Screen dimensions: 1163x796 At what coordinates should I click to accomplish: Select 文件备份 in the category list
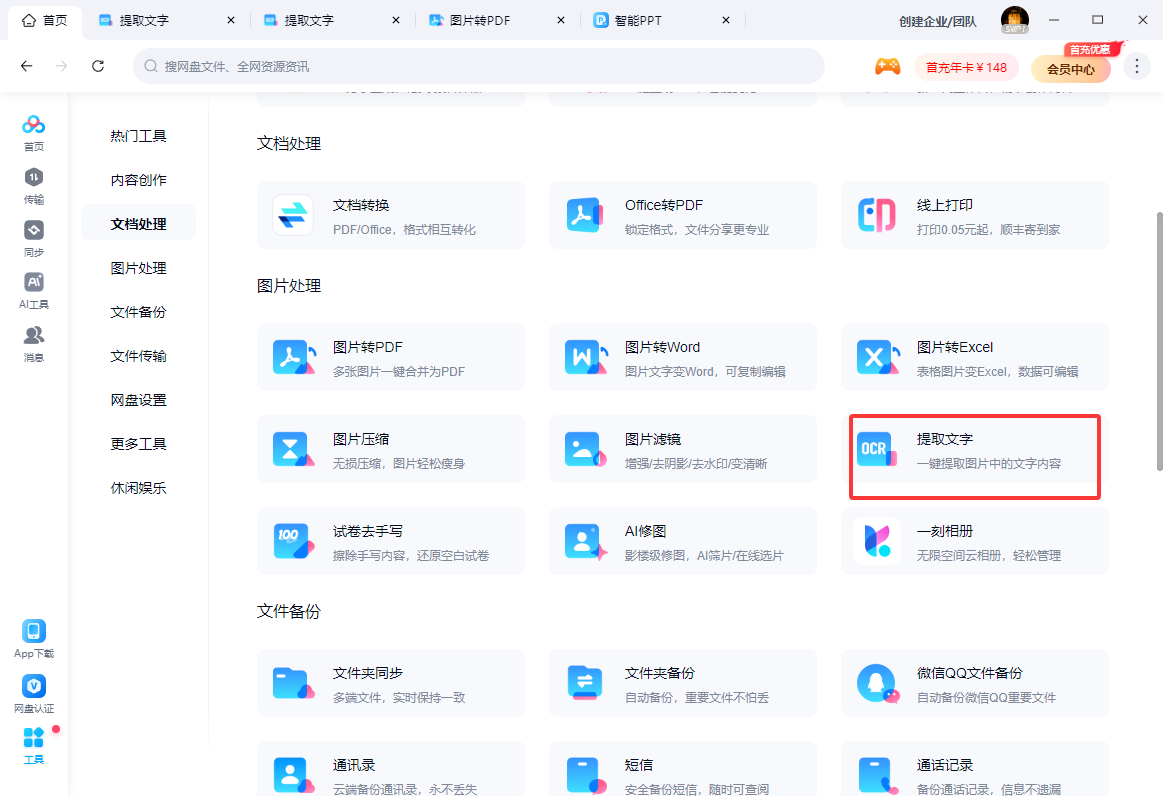pos(138,312)
